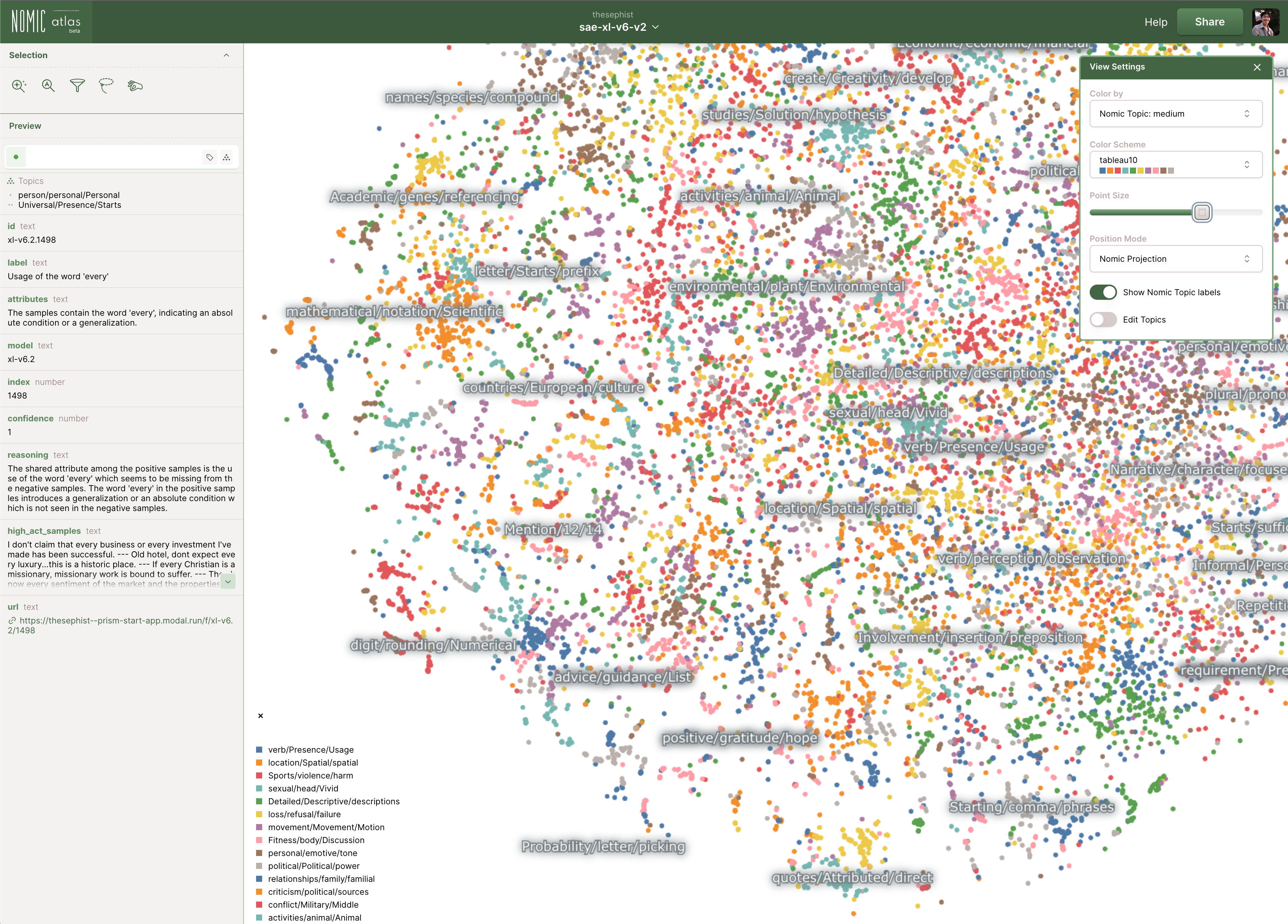This screenshot has width=1288, height=924.
Task: Open the Help menu
Action: (1155, 22)
